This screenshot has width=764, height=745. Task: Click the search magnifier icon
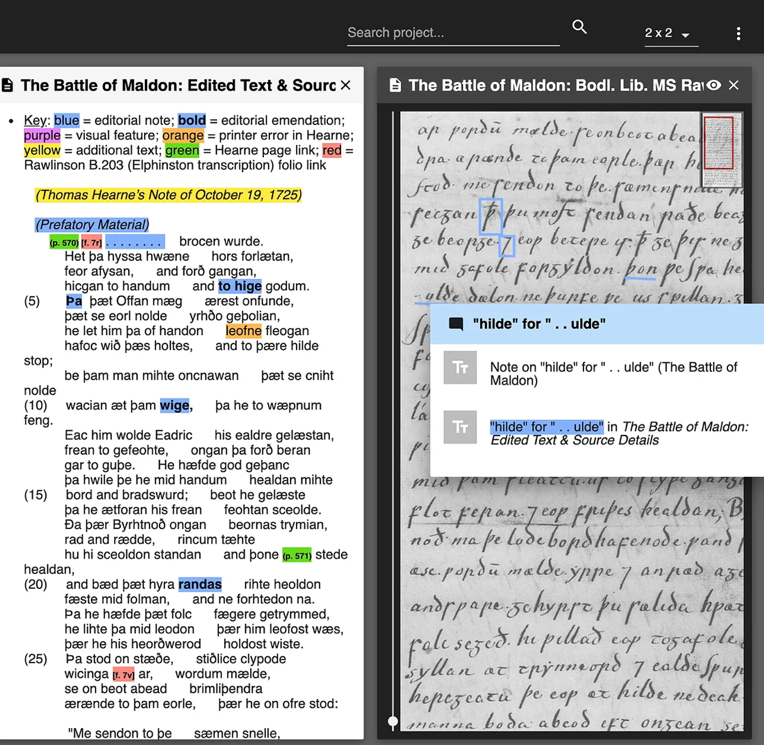[579, 26]
